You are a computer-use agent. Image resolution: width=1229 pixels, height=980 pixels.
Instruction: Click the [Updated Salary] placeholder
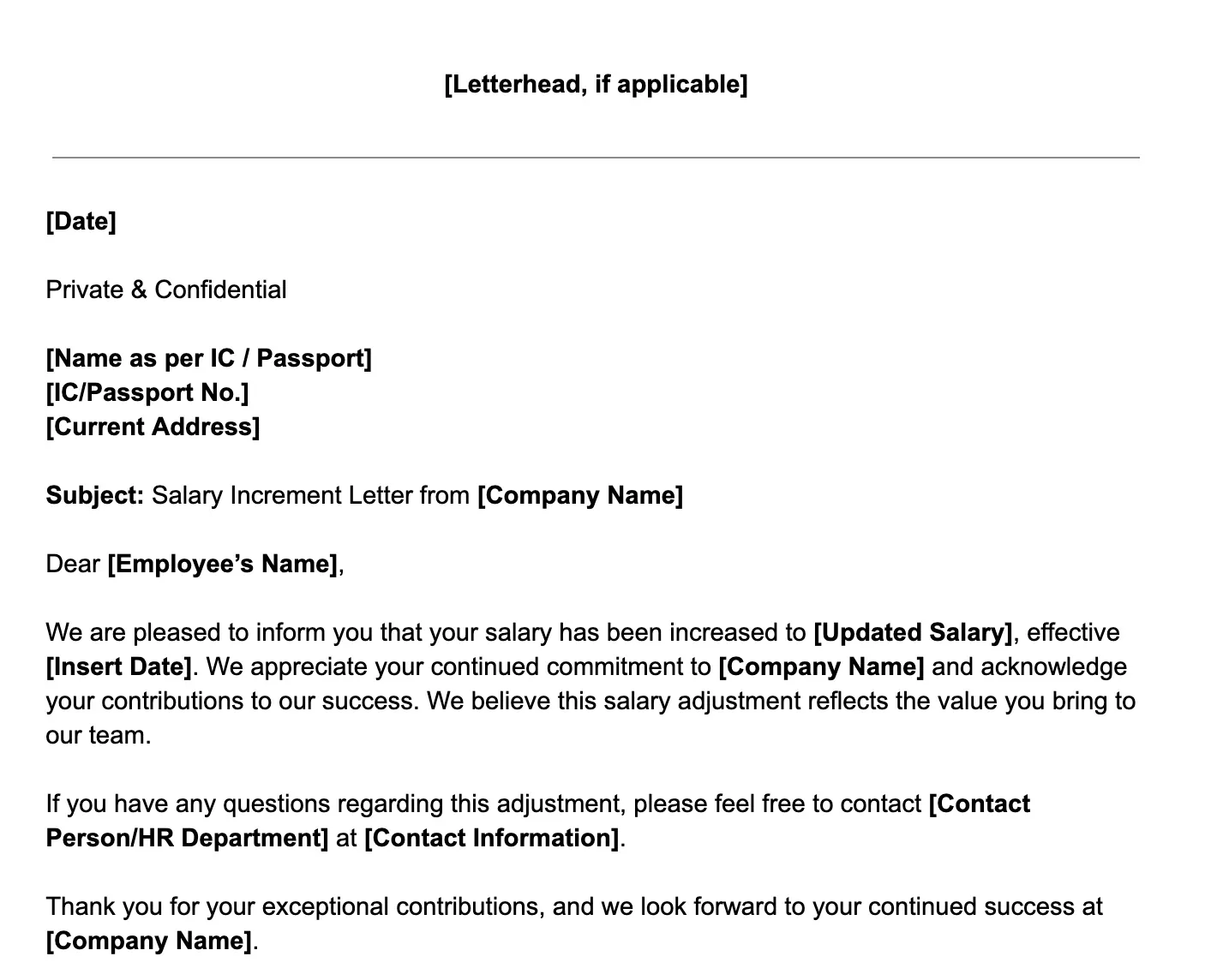[x=913, y=632]
